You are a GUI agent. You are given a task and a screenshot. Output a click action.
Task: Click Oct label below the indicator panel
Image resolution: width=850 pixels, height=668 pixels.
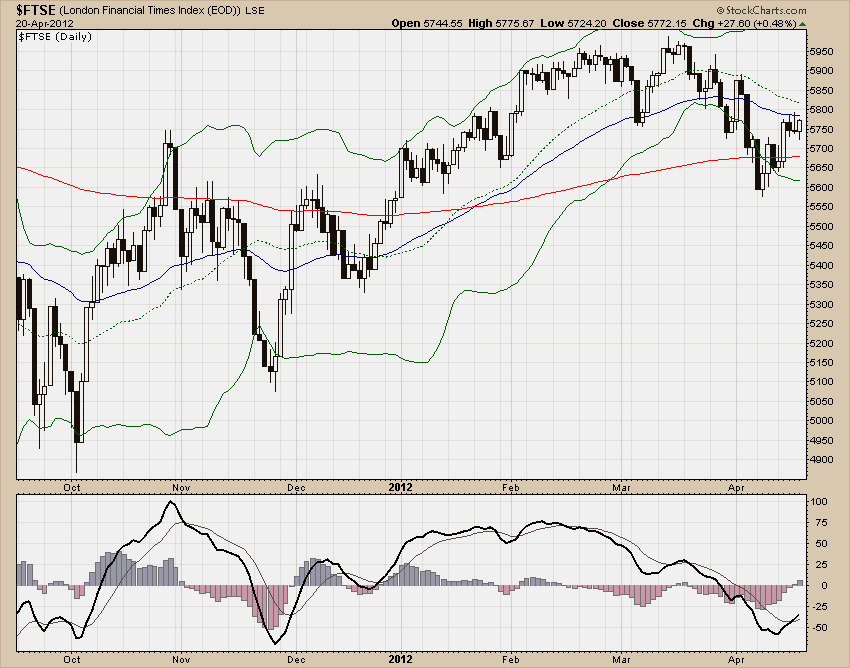point(72,660)
